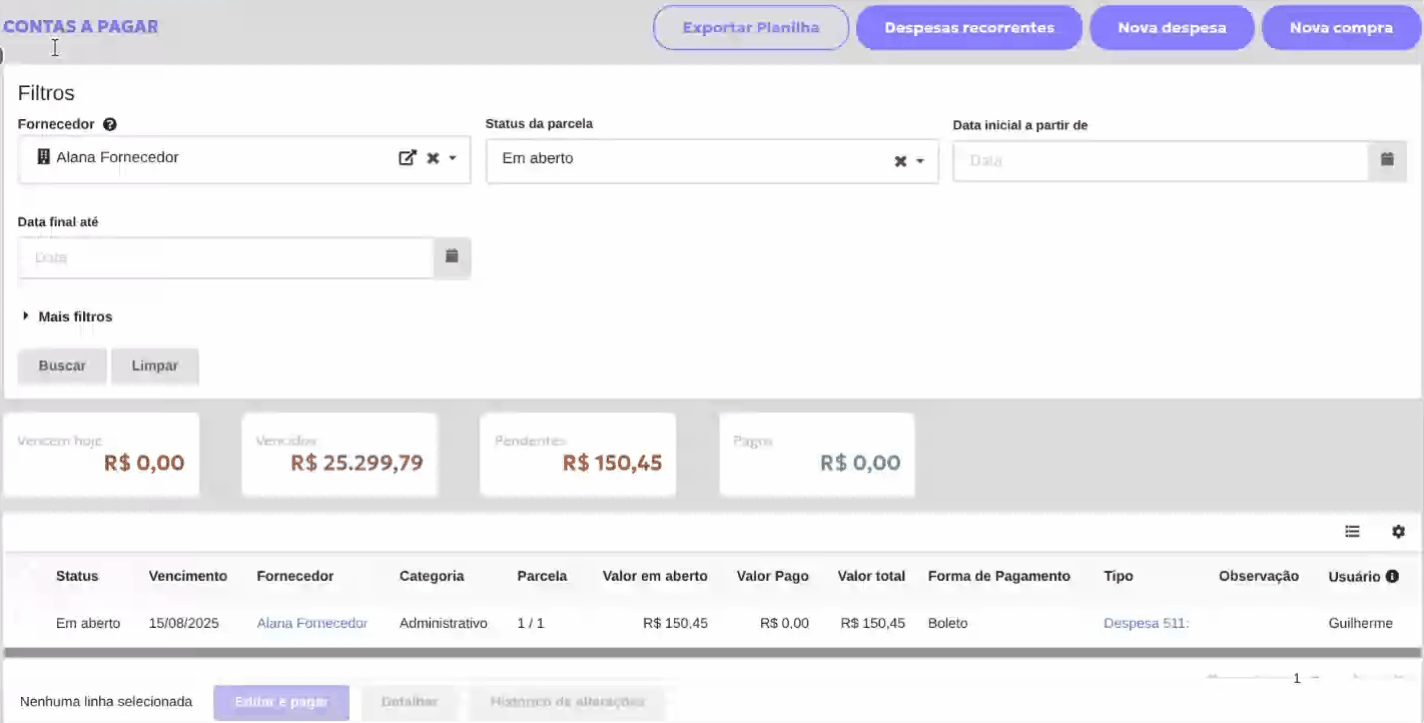1424x723 pixels.
Task: Click the Fornecedor help question mark icon
Action: 110,125
